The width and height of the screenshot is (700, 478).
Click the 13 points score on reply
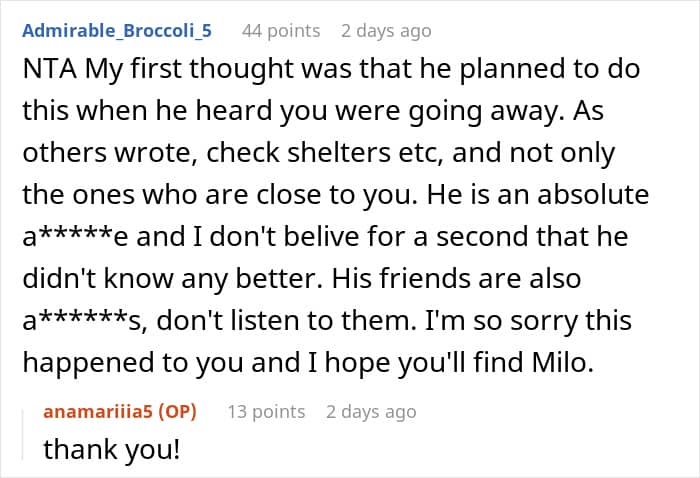tap(267, 411)
